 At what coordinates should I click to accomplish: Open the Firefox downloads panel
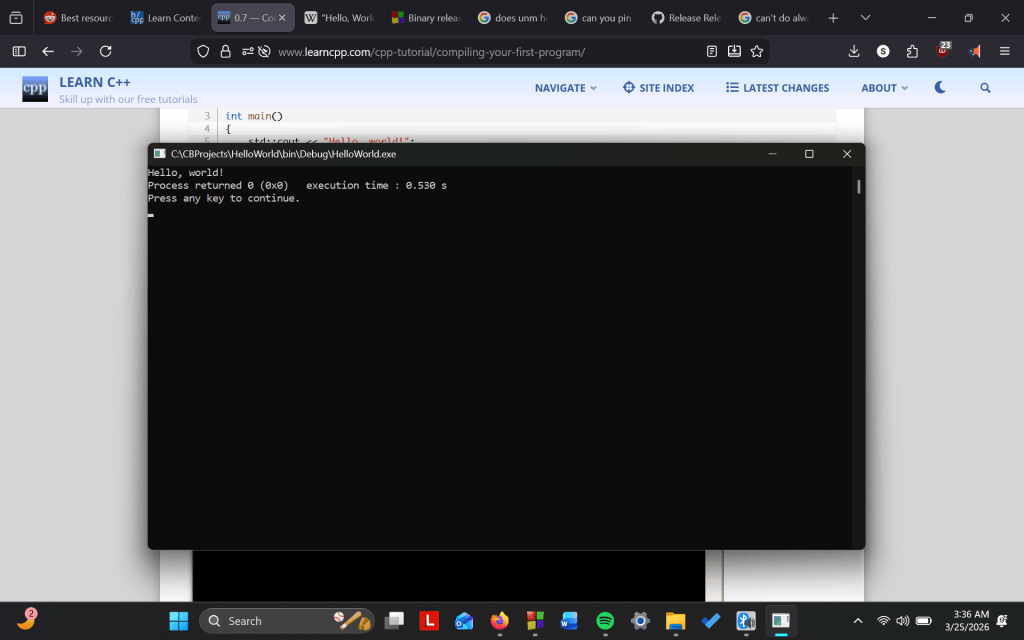point(854,51)
